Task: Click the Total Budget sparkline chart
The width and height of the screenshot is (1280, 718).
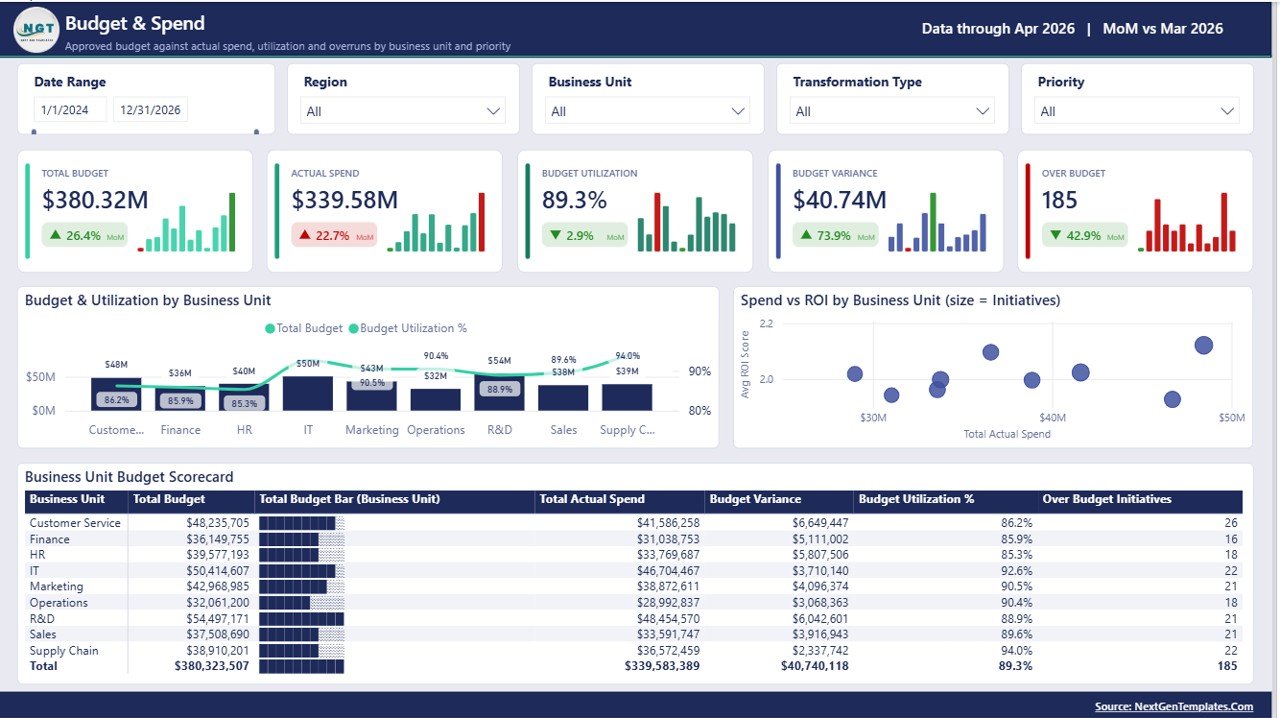Action: pyautogui.click(x=187, y=222)
